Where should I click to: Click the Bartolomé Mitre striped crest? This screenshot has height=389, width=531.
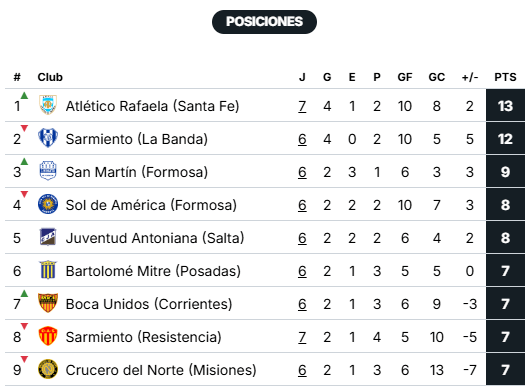[x=48, y=270]
